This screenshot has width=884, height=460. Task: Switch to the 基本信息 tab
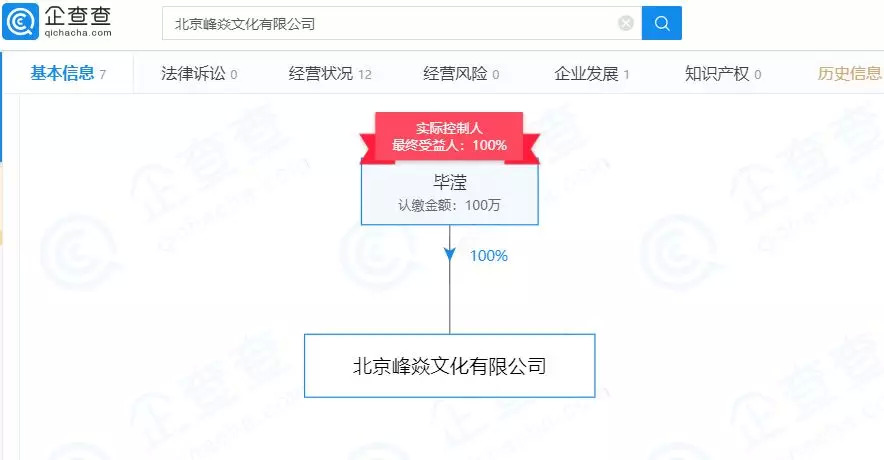(62, 73)
